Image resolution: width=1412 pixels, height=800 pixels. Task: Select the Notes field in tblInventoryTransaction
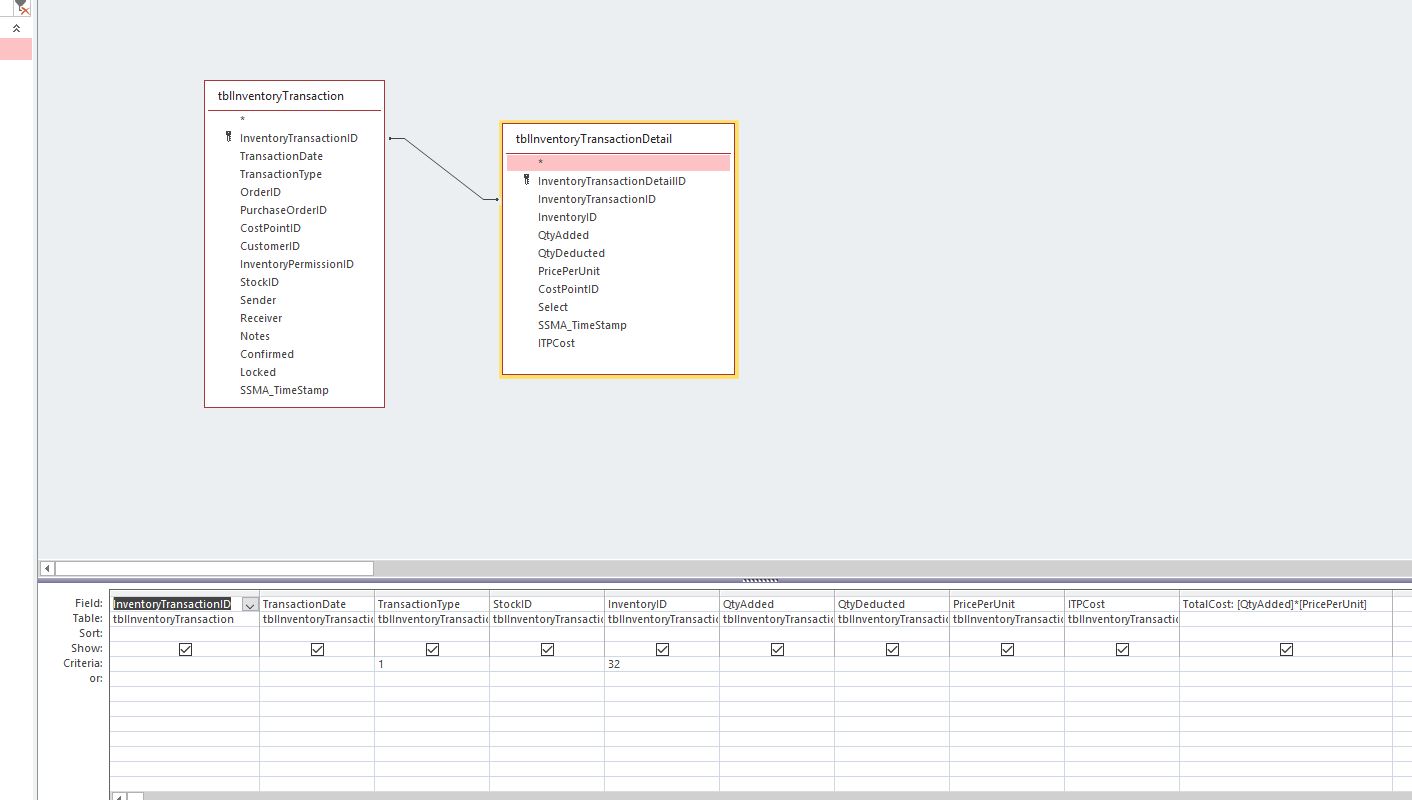[254, 336]
